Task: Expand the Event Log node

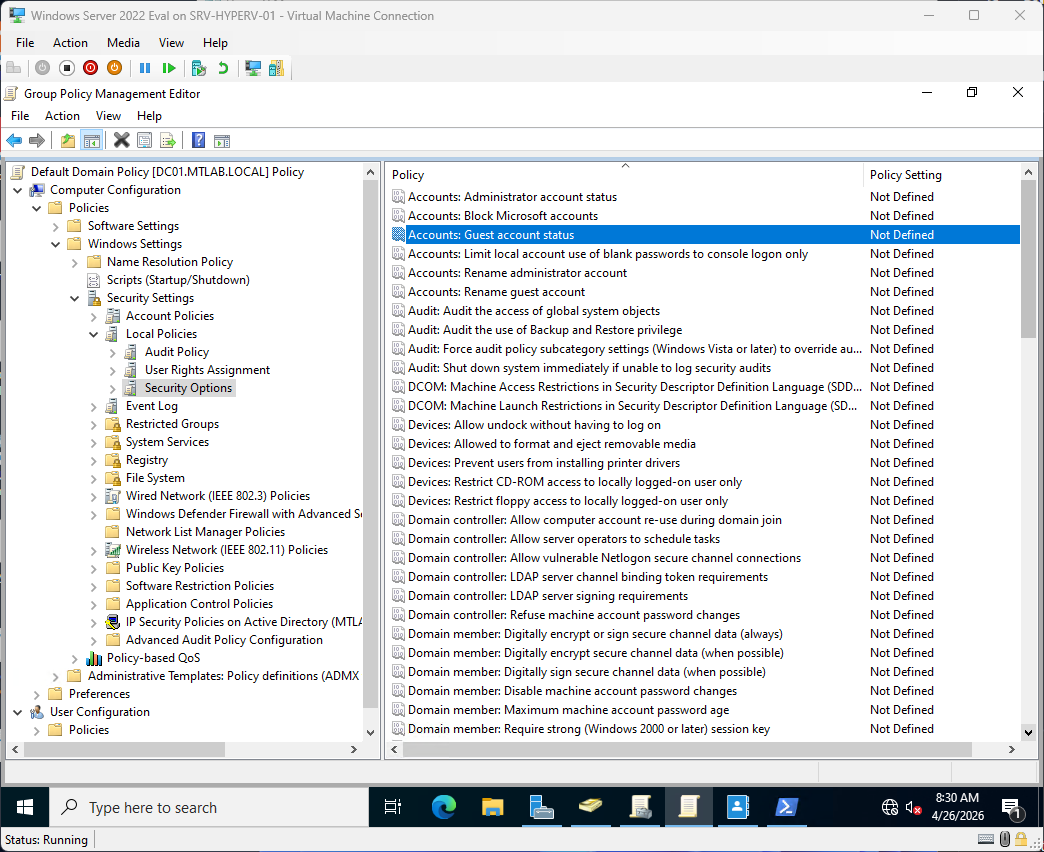Action: pyautogui.click(x=94, y=406)
